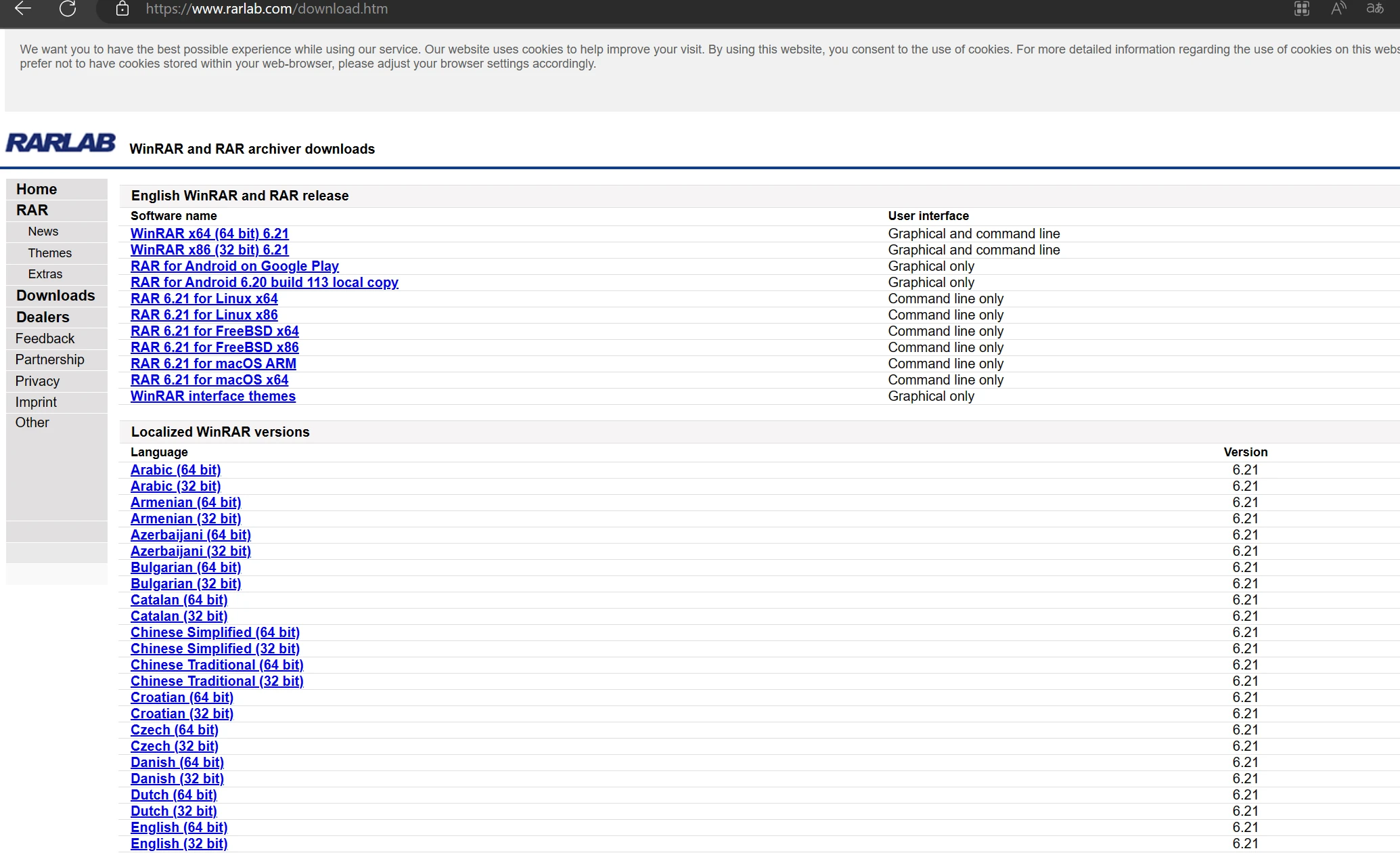Download RAR 6.21 for FreeBSD x64
The image size is (1400, 853).
[x=214, y=331]
